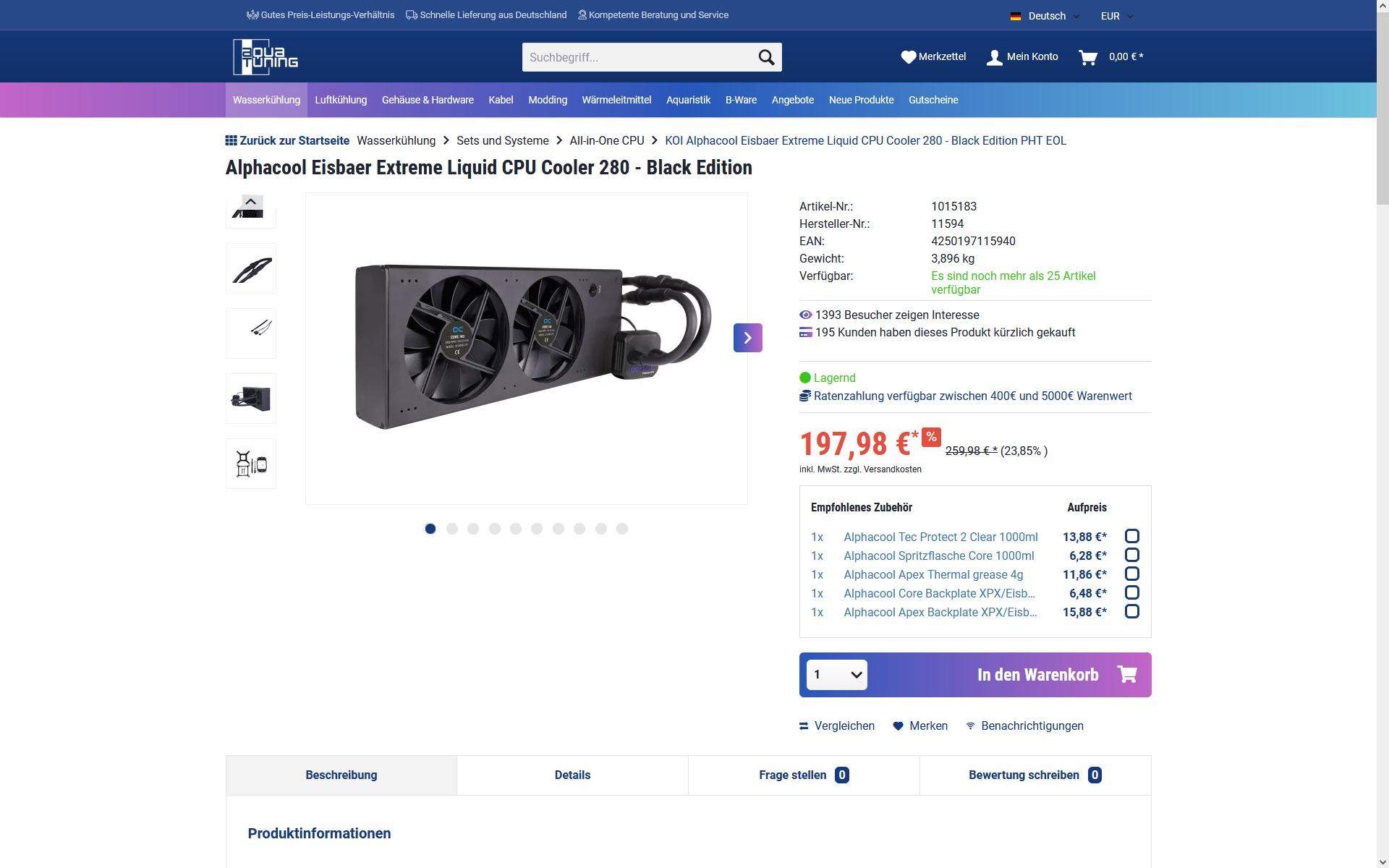Open the Deutsch language dropdown
This screenshot has width=1389, height=868.
coord(1045,16)
